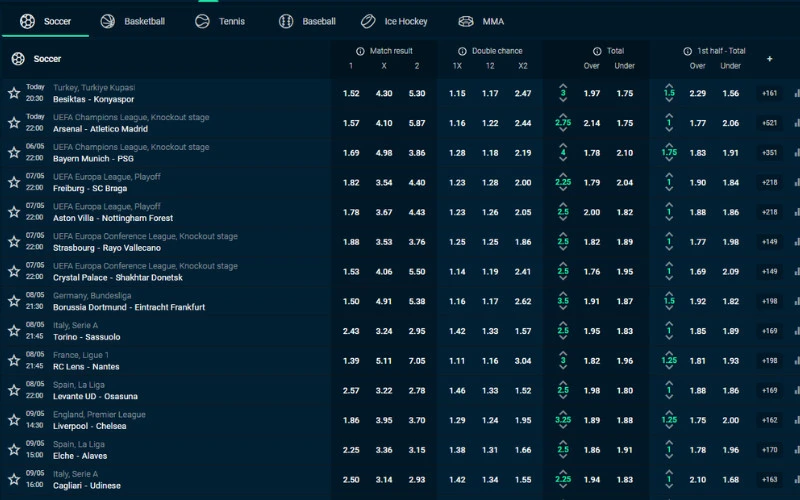800x500 pixels.
Task: Select X2 odds 2.41 Crystal Palace match
Action: tap(522, 271)
